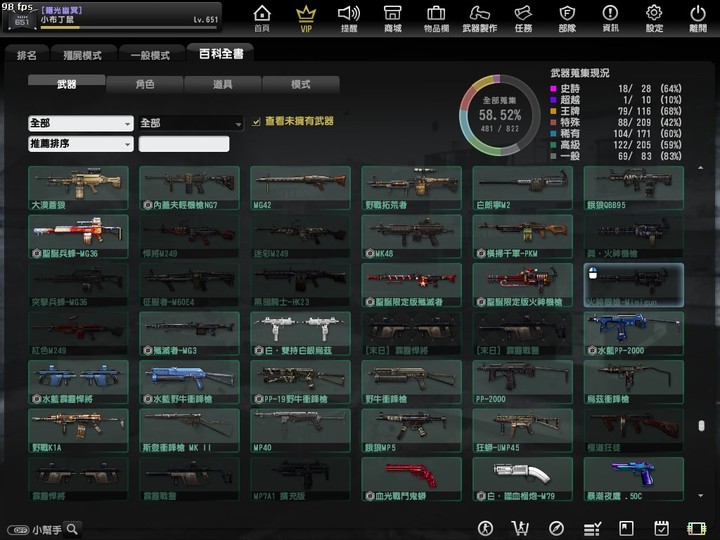This screenshot has width=720, height=540.
Task: Open the calendar check icon in bottom bar
Action: click(x=661, y=529)
